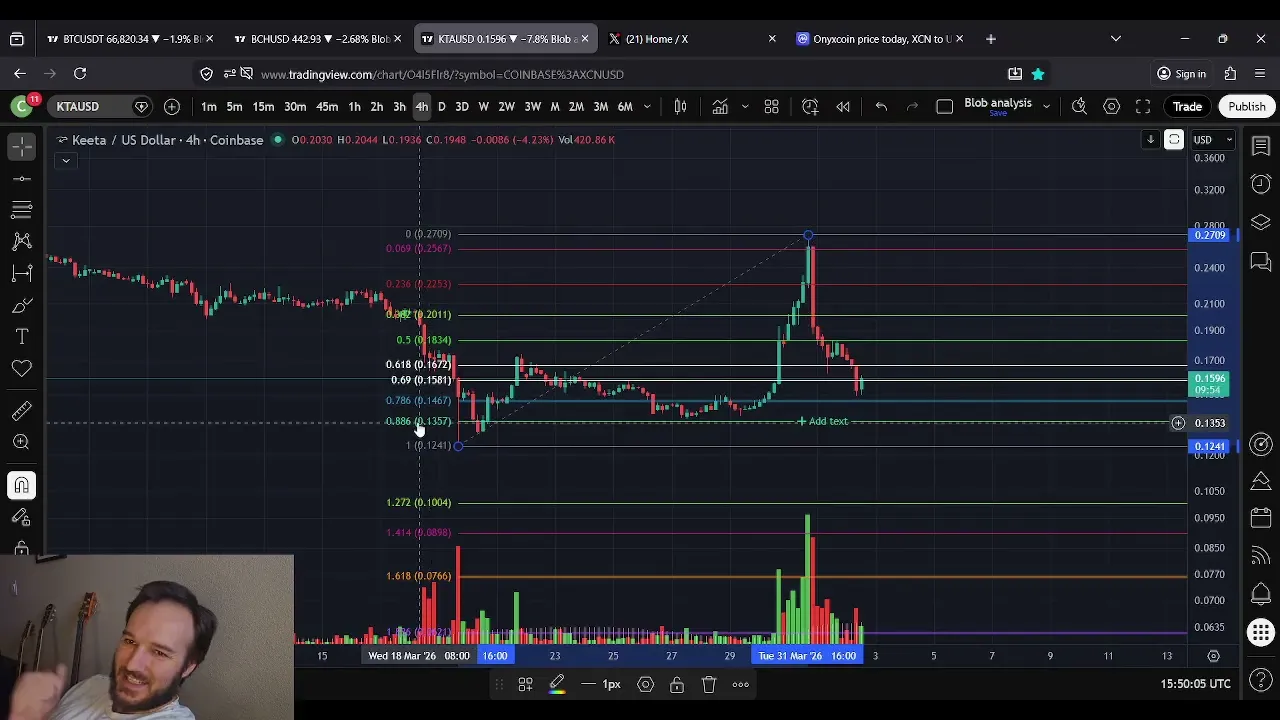The width and height of the screenshot is (1280, 720).
Task: Open Notifications bell in right sidebar
Action: pos(1261,594)
